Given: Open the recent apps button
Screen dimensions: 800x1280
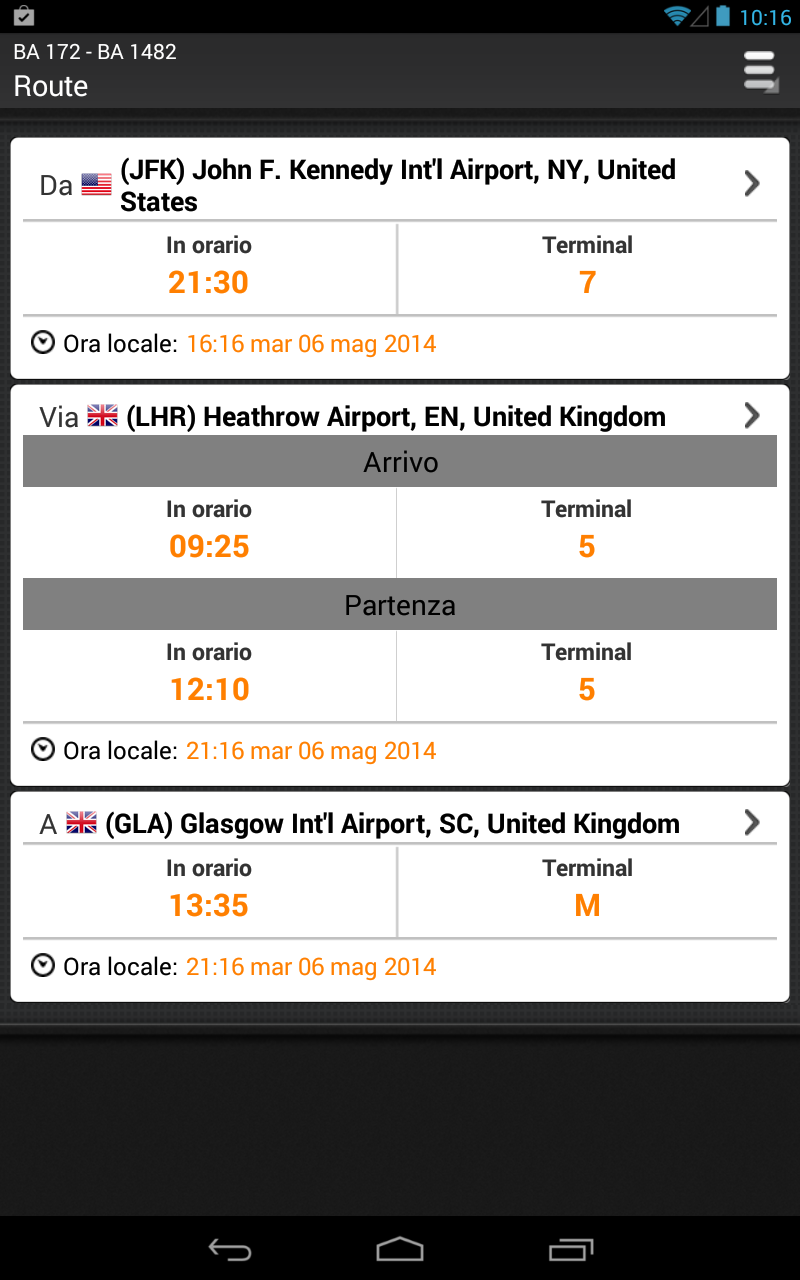Looking at the screenshot, I should pyautogui.click(x=571, y=1249).
